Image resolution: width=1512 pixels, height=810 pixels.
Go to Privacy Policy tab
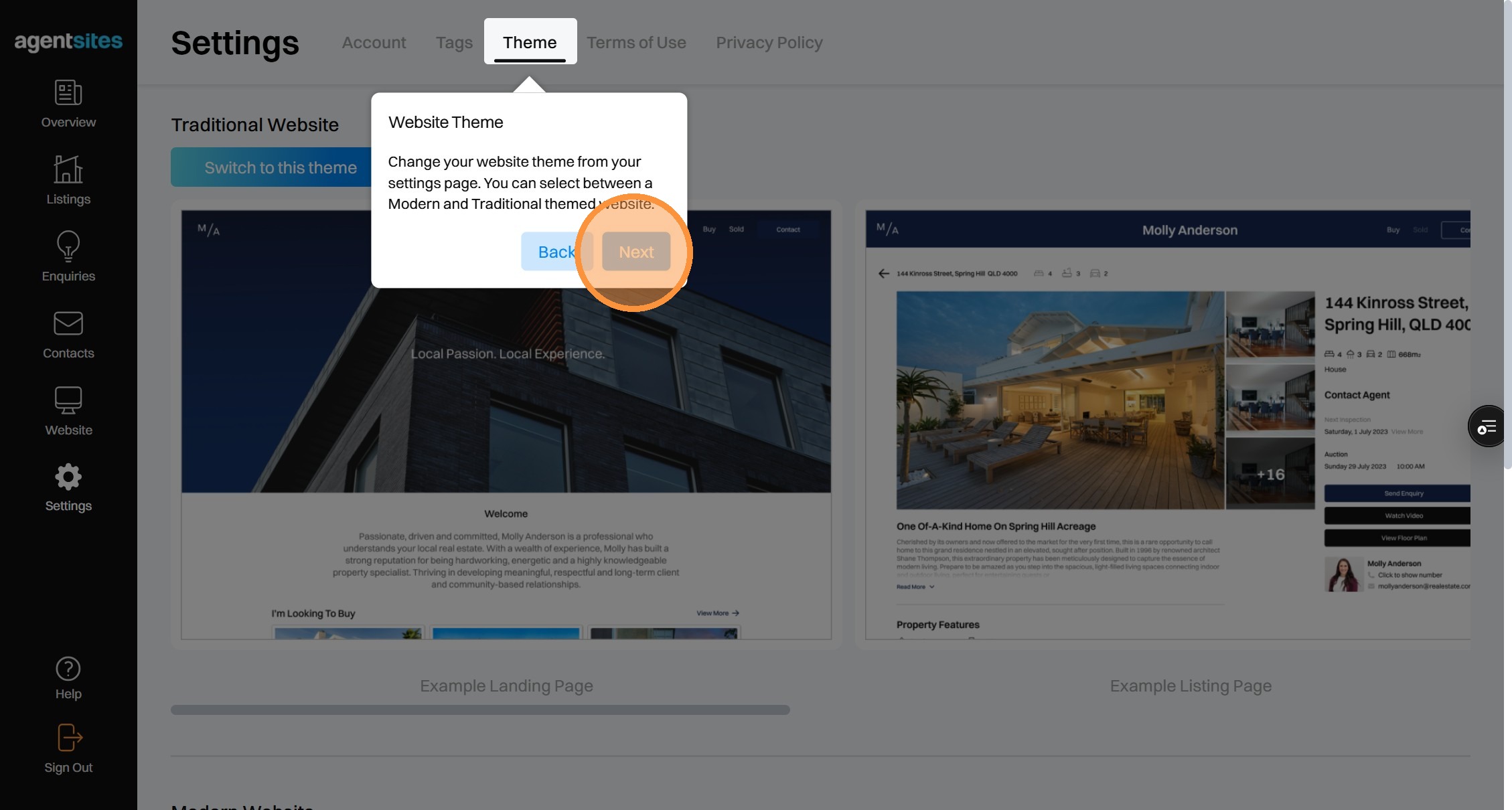(769, 42)
